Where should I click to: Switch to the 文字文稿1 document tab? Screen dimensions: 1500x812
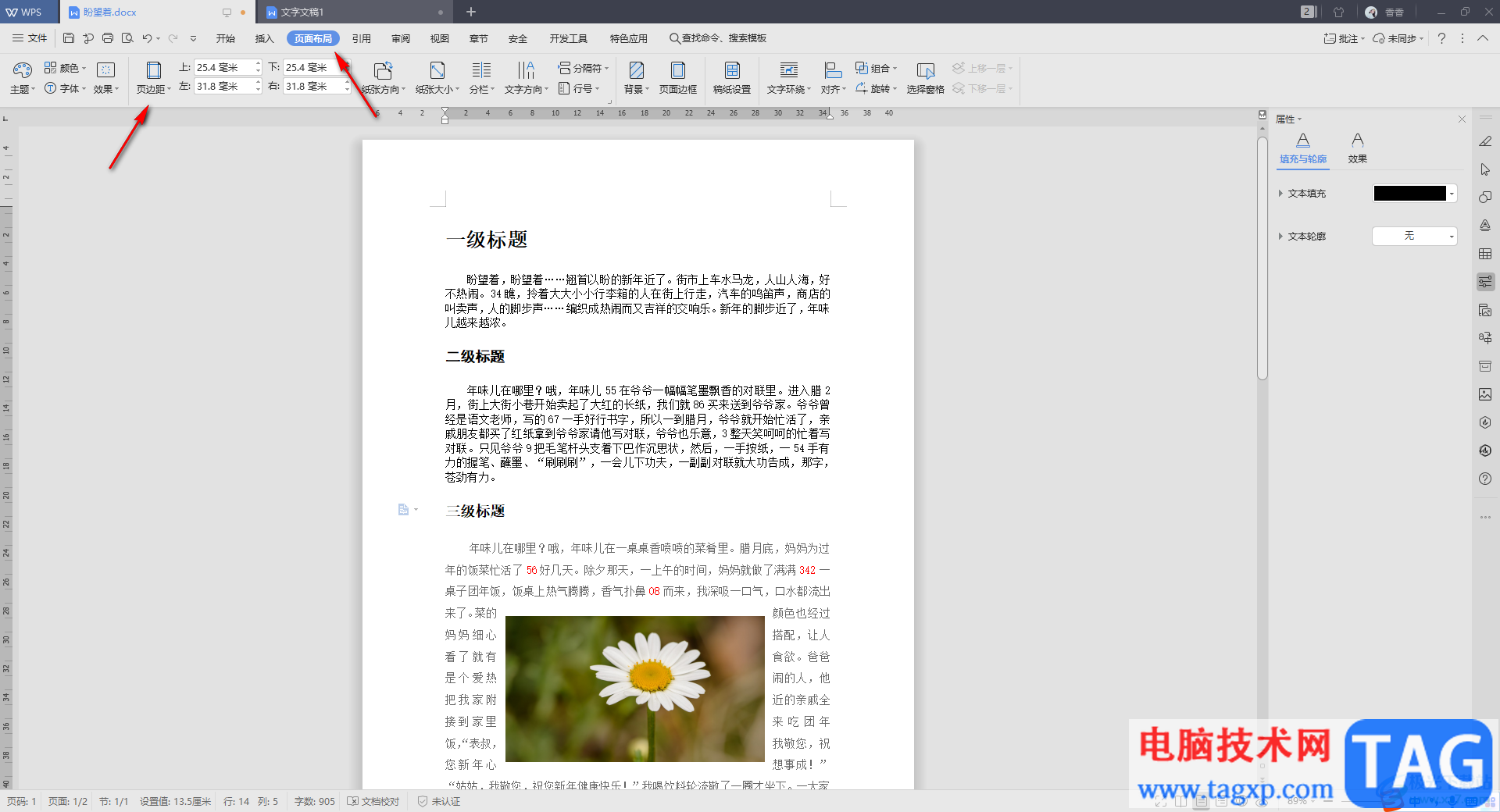(354, 12)
